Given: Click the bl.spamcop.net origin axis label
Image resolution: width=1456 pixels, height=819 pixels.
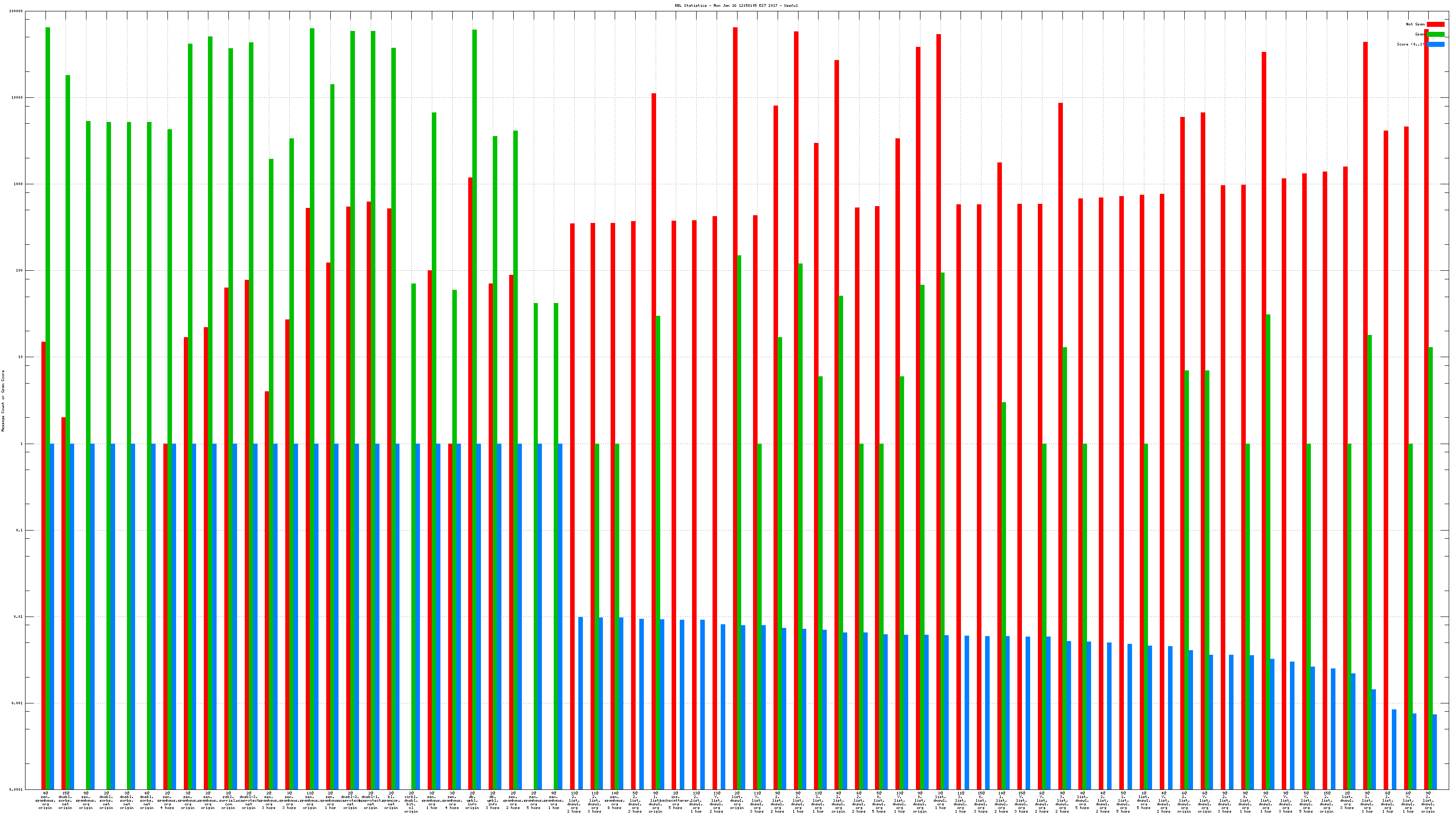Looking at the screenshot, I should tap(391, 800).
